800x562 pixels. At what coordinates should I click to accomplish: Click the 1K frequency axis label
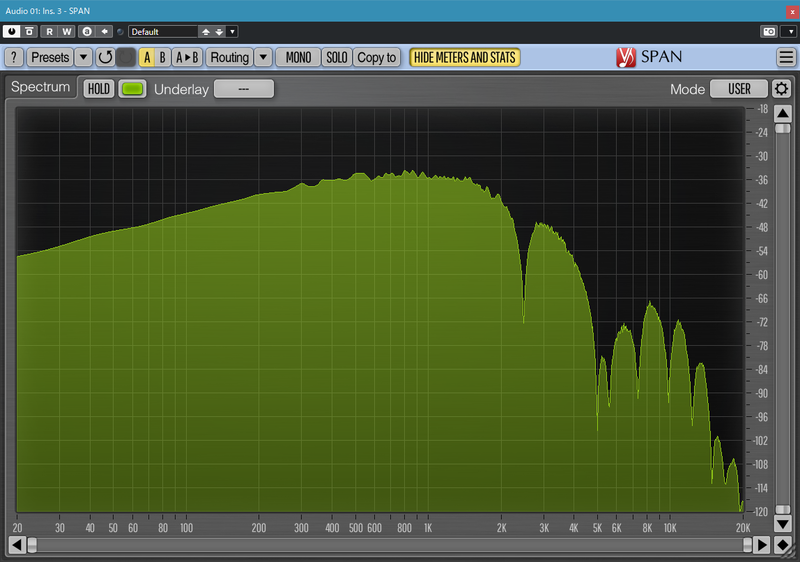[428, 528]
